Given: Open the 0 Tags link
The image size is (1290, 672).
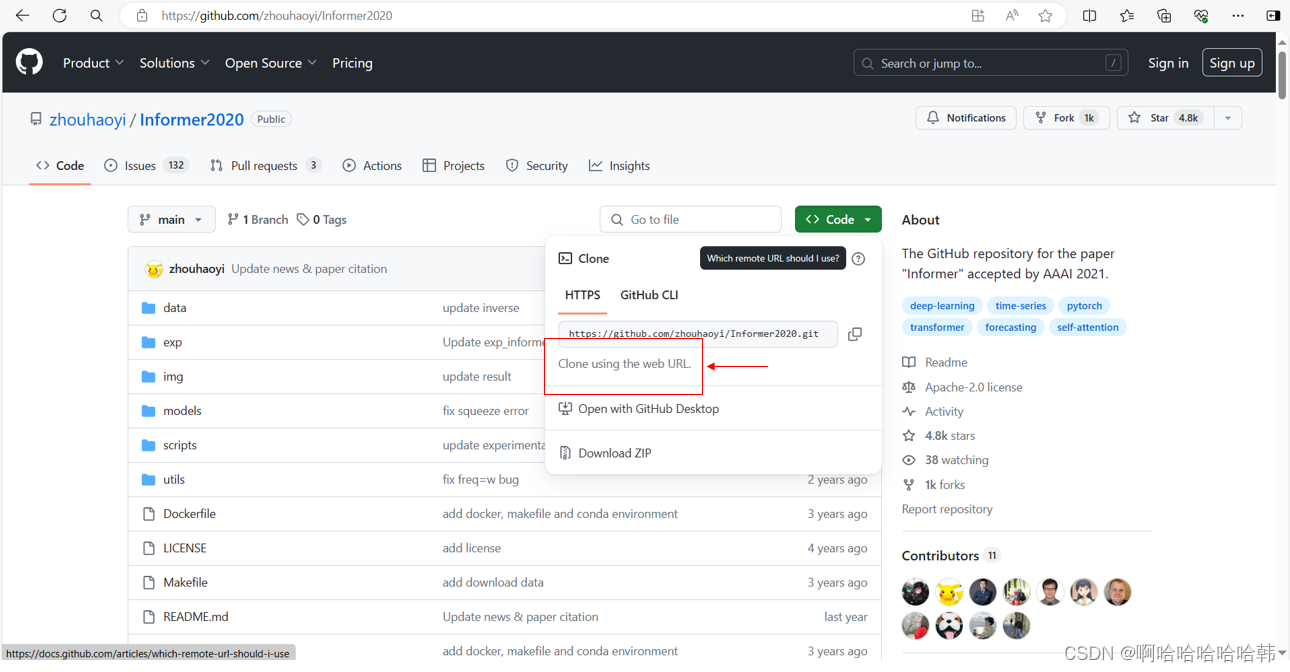Looking at the screenshot, I should 321,219.
